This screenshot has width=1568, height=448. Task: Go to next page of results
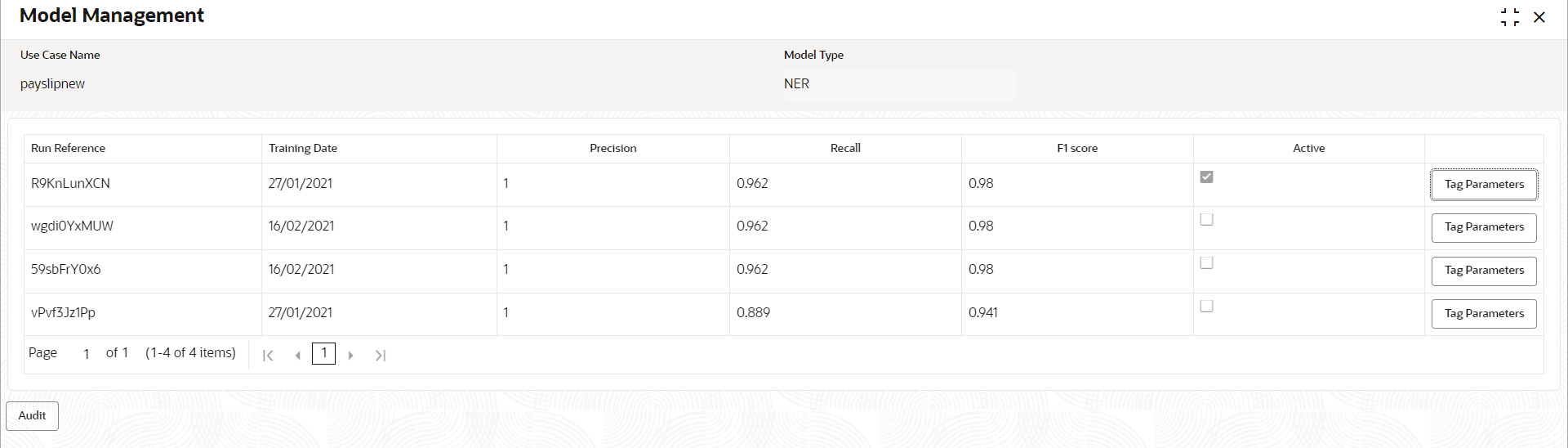351,356
